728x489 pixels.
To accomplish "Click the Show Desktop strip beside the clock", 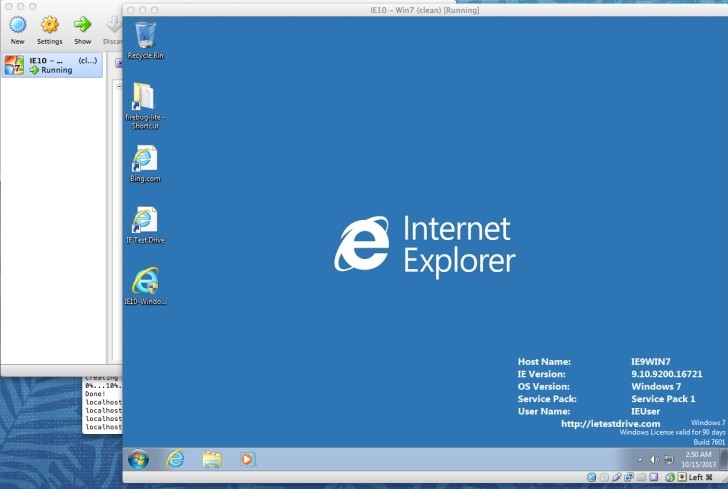I will (724, 459).
